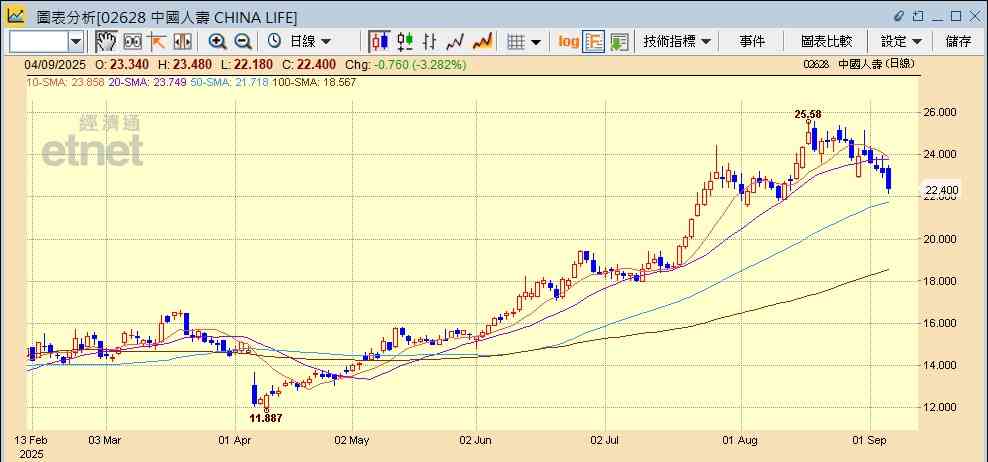Click the 04/09/2025 date readout
The image size is (988, 462).
pyautogui.click(x=55, y=64)
